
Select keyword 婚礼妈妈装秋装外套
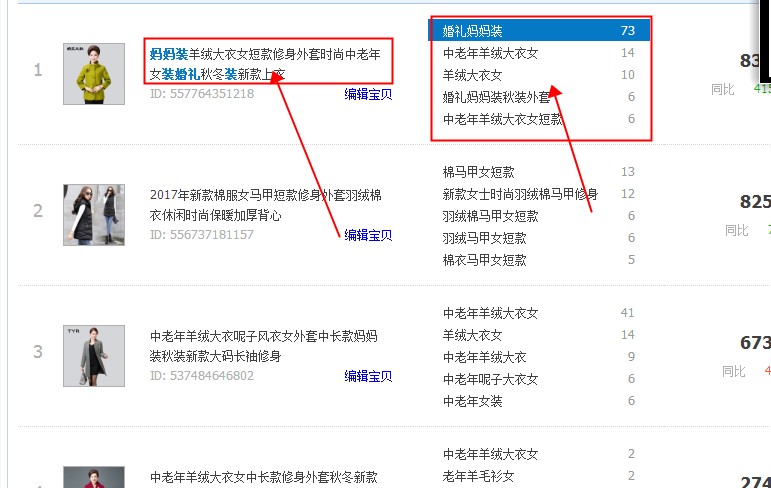point(496,97)
